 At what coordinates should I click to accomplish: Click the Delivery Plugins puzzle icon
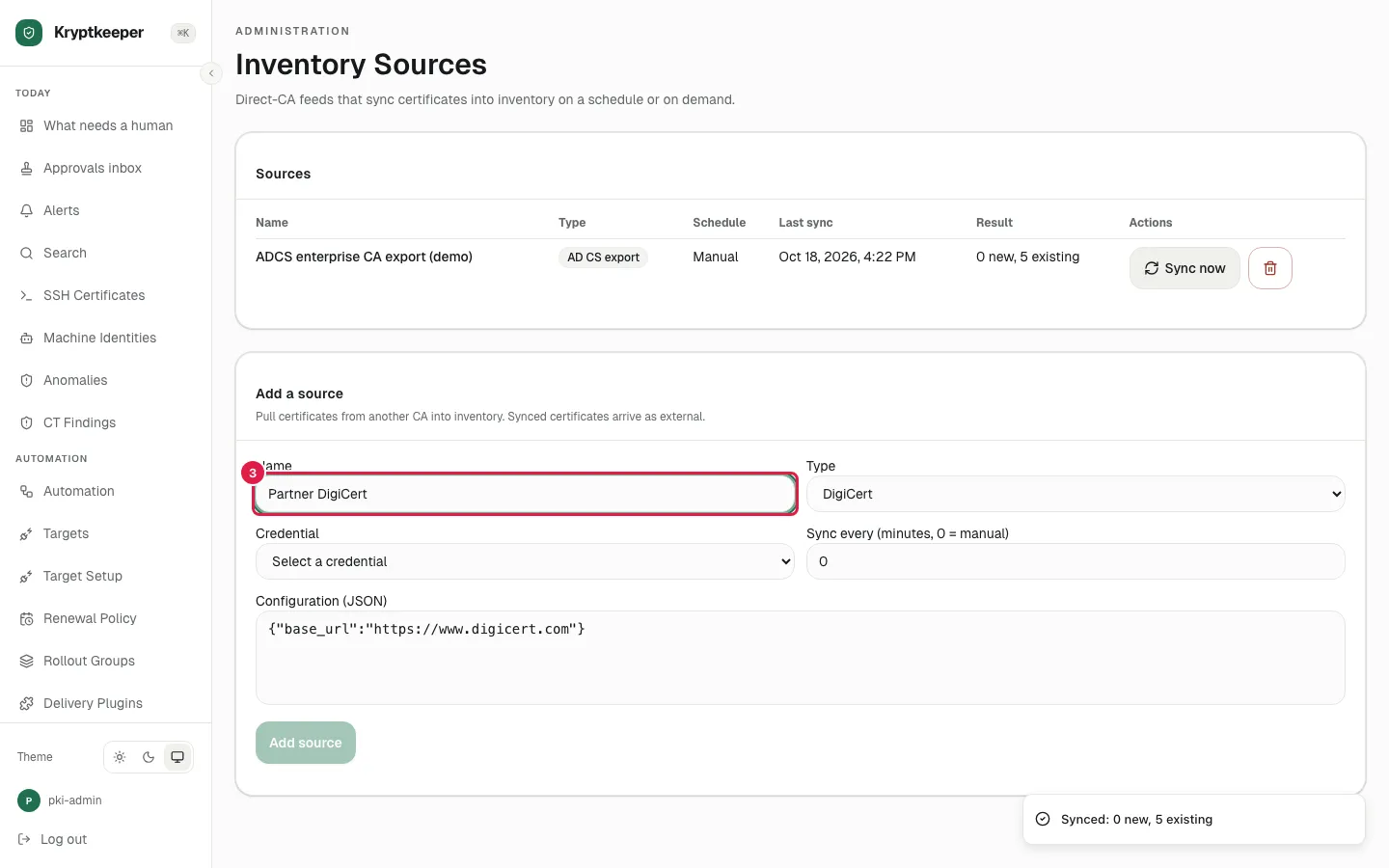point(26,703)
